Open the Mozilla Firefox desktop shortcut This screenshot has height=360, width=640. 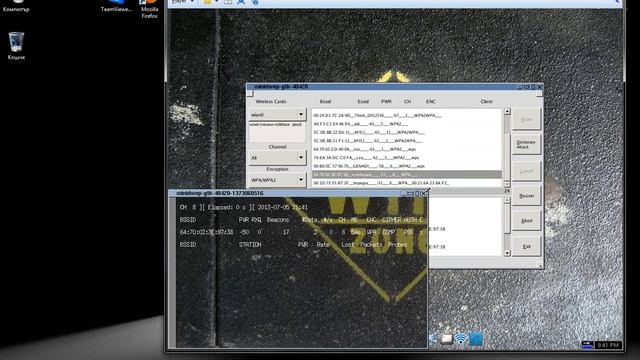pos(149,9)
